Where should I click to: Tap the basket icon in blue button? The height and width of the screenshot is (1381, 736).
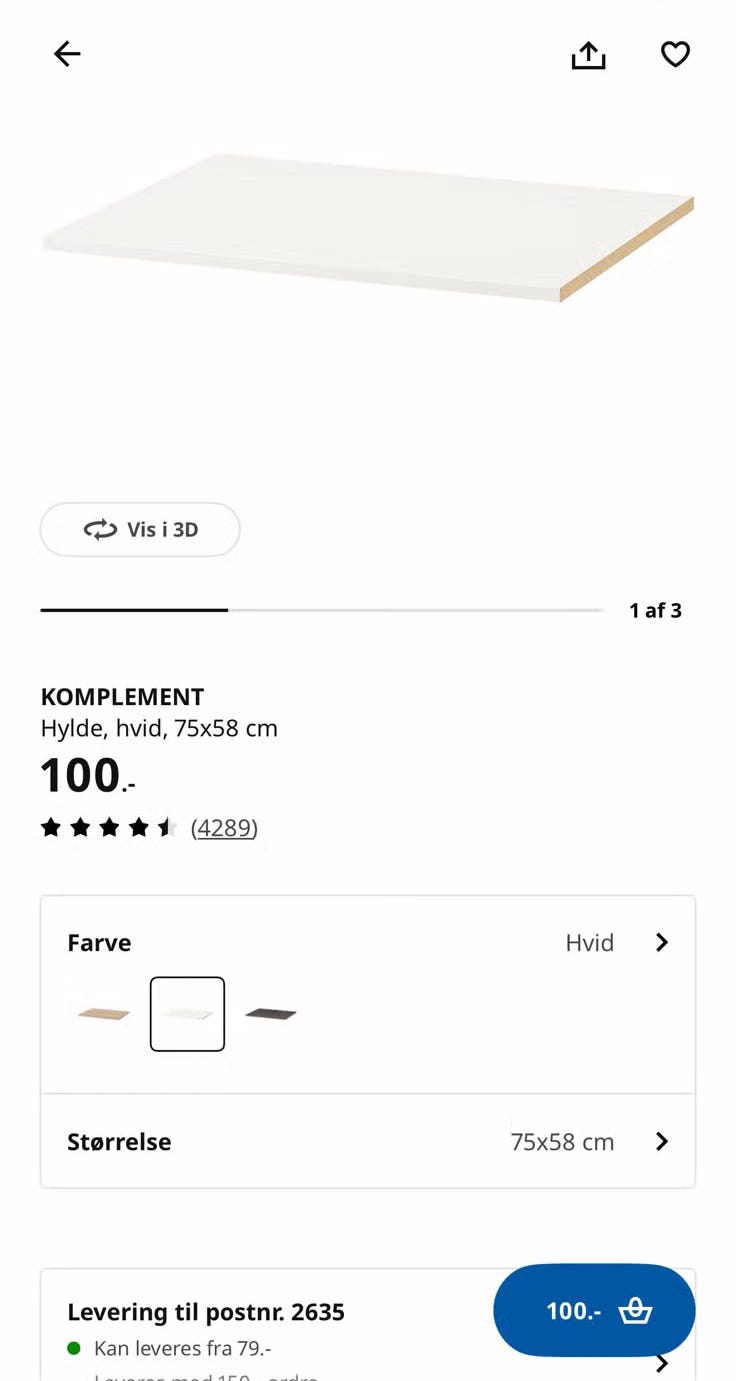coord(635,1311)
